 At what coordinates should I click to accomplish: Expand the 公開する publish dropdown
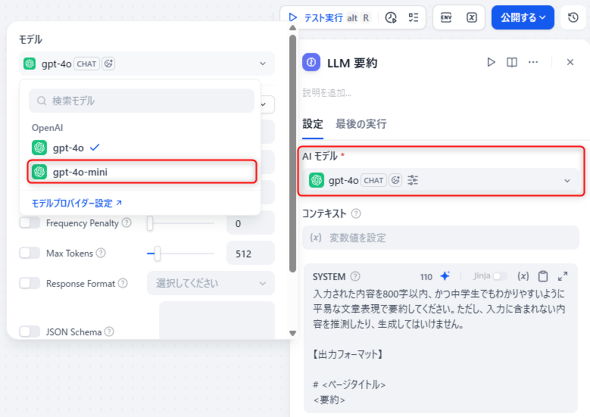pos(523,17)
